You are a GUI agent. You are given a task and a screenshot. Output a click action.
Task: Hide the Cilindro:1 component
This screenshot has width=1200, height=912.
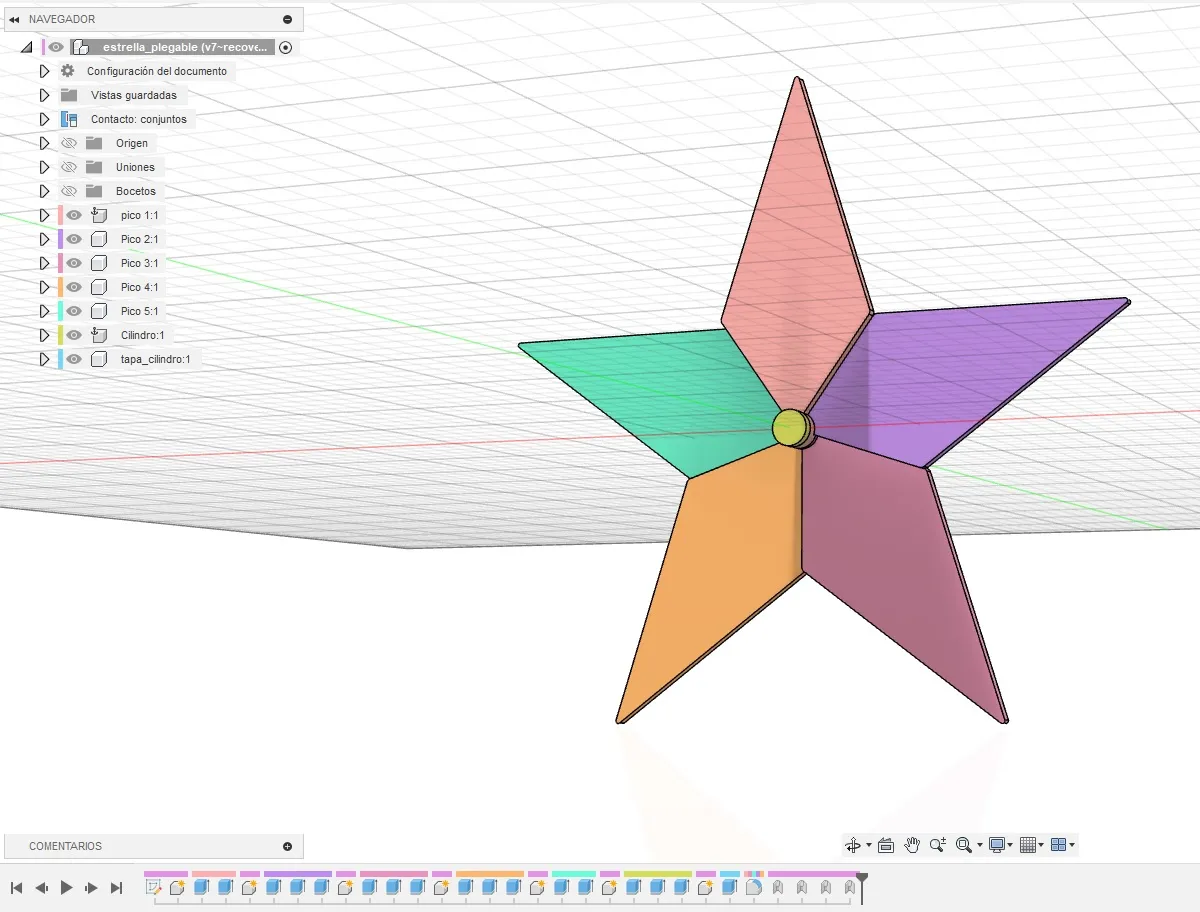74,335
